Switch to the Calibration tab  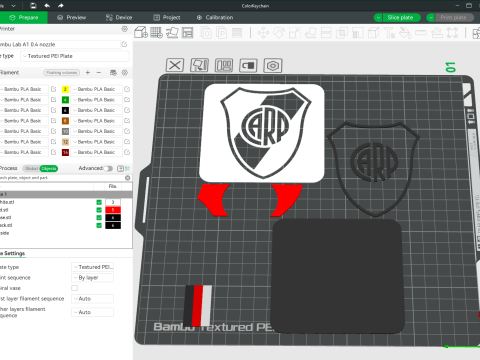point(215,17)
